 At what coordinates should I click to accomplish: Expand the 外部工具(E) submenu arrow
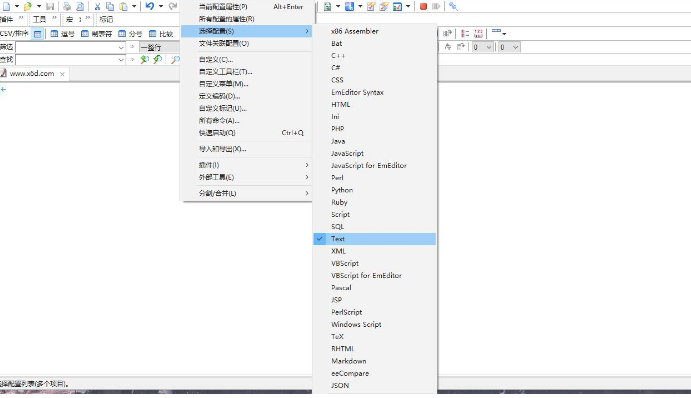point(307,177)
